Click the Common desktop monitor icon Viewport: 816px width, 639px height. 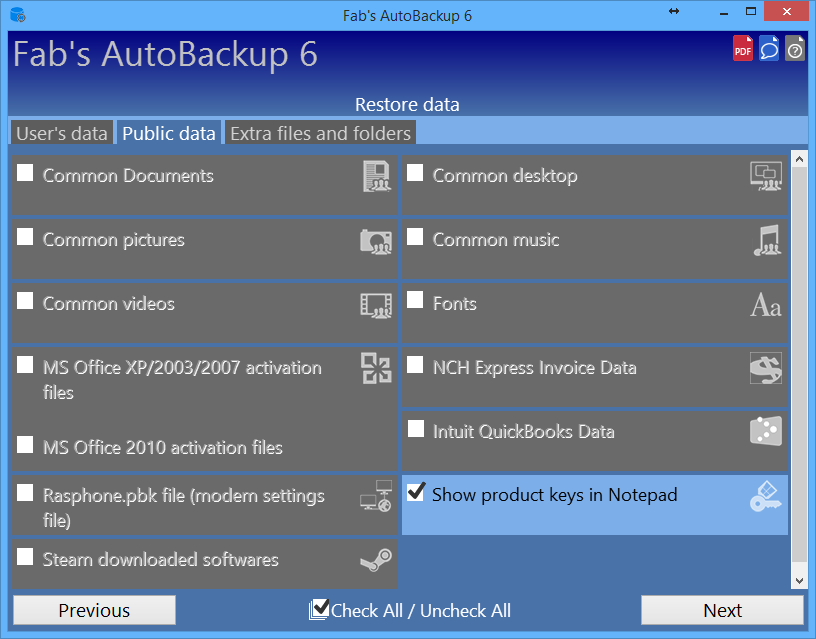(766, 176)
